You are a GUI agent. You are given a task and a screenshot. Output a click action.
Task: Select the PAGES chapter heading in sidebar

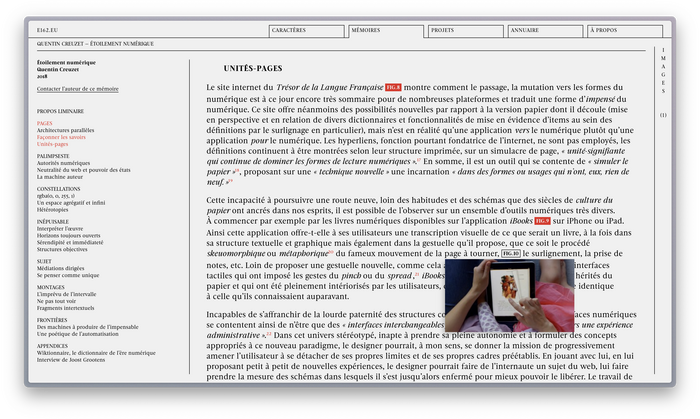click(45, 123)
